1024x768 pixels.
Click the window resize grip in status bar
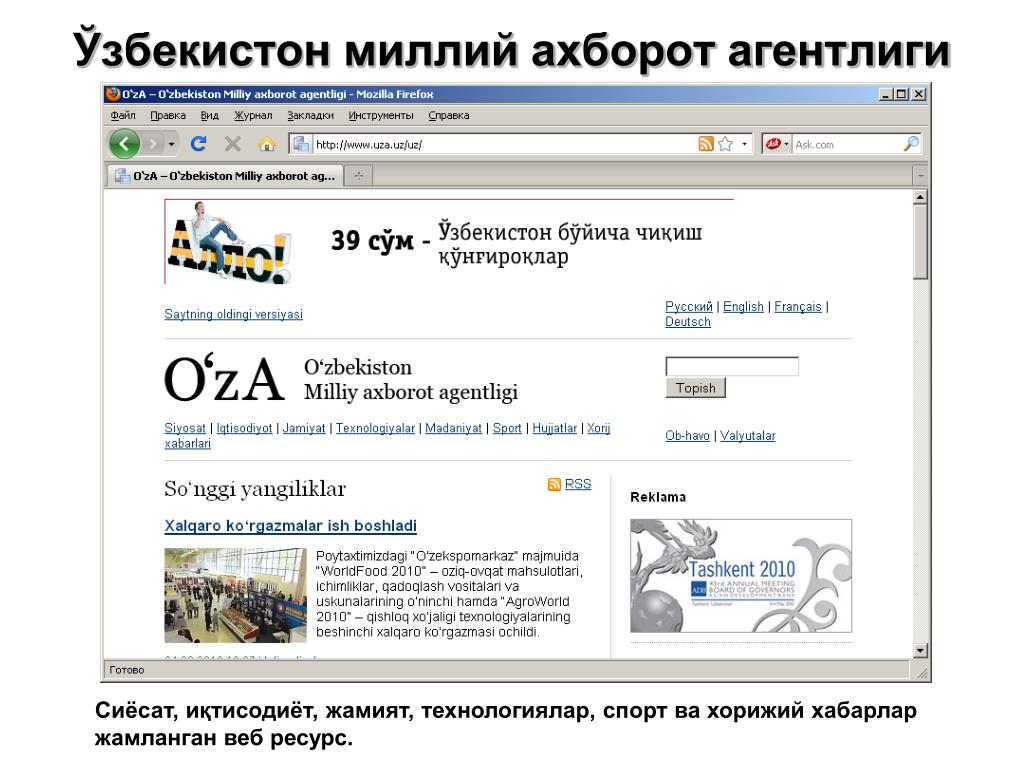click(x=921, y=672)
